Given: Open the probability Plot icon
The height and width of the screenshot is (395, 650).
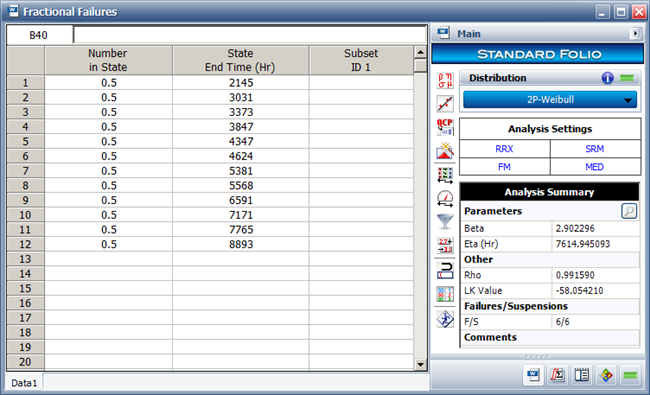Looking at the screenshot, I should (x=445, y=104).
